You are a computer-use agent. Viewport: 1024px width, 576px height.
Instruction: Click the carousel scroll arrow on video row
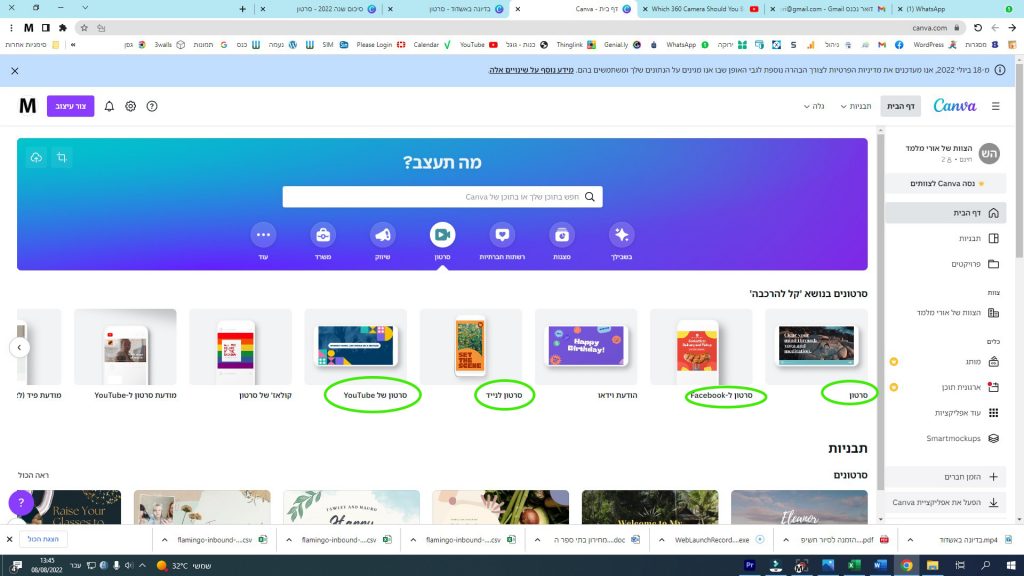coord(20,347)
